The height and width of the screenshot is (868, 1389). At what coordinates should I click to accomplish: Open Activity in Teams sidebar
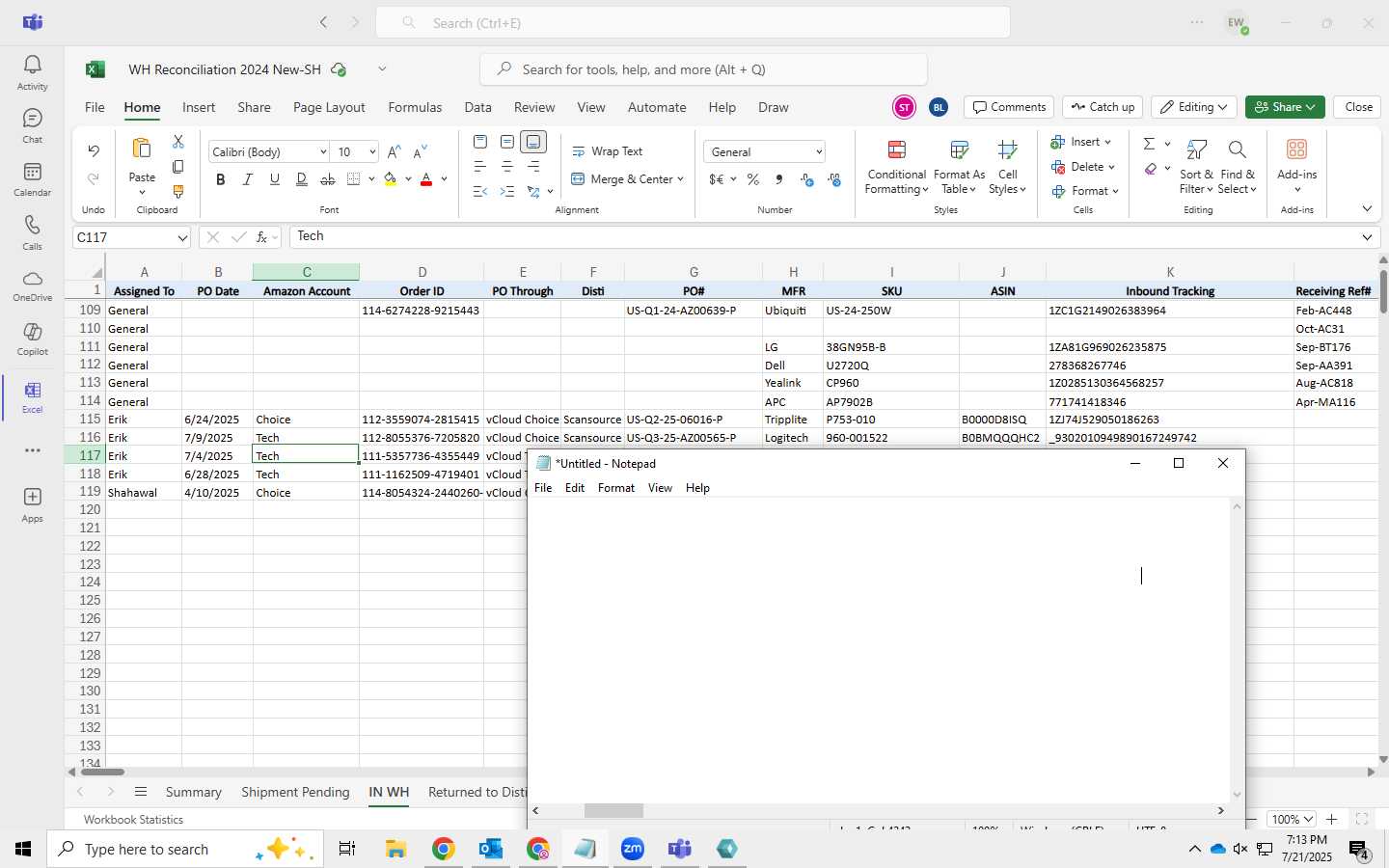pos(32,72)
